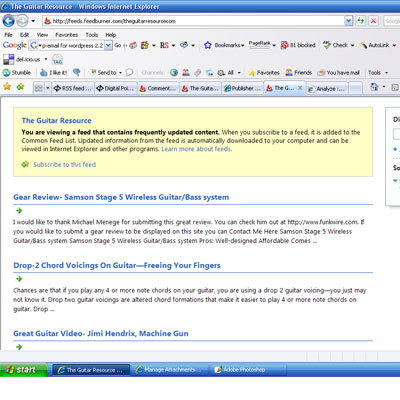Click the StumbleUpon Favorites star button
The image size is (400, 400).
tap(264, 72)
